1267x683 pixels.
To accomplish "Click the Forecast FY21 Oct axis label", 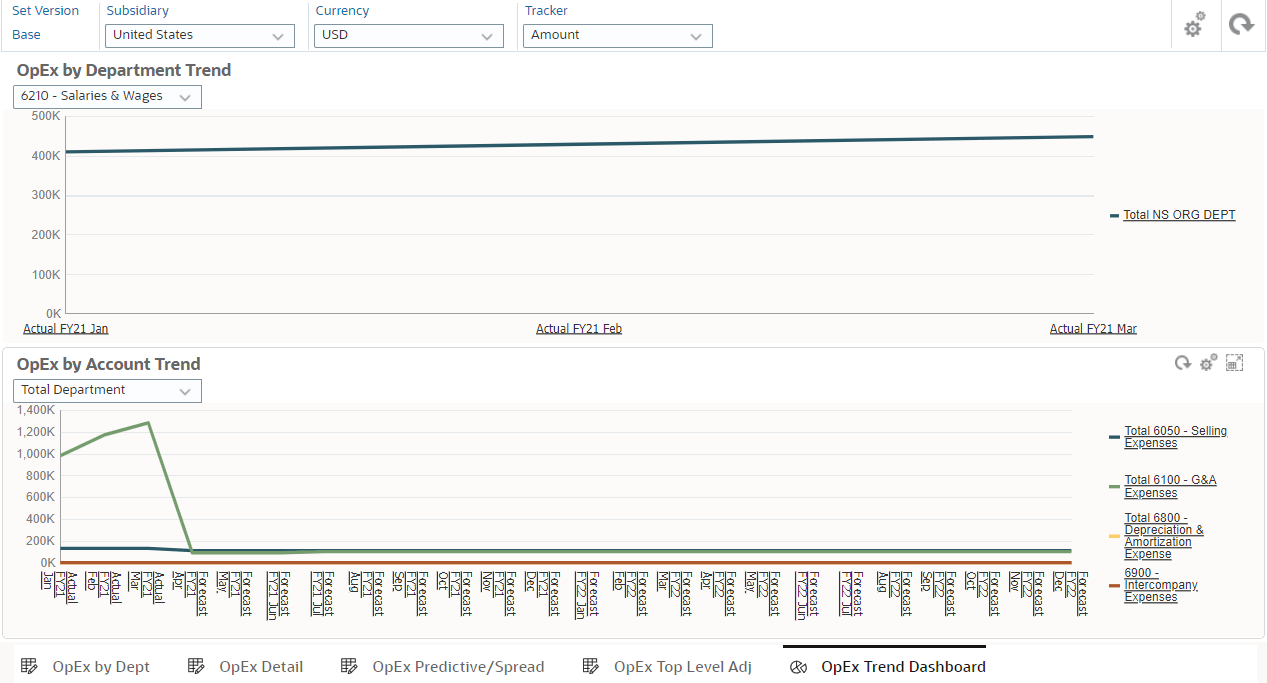I will [454, 594].
